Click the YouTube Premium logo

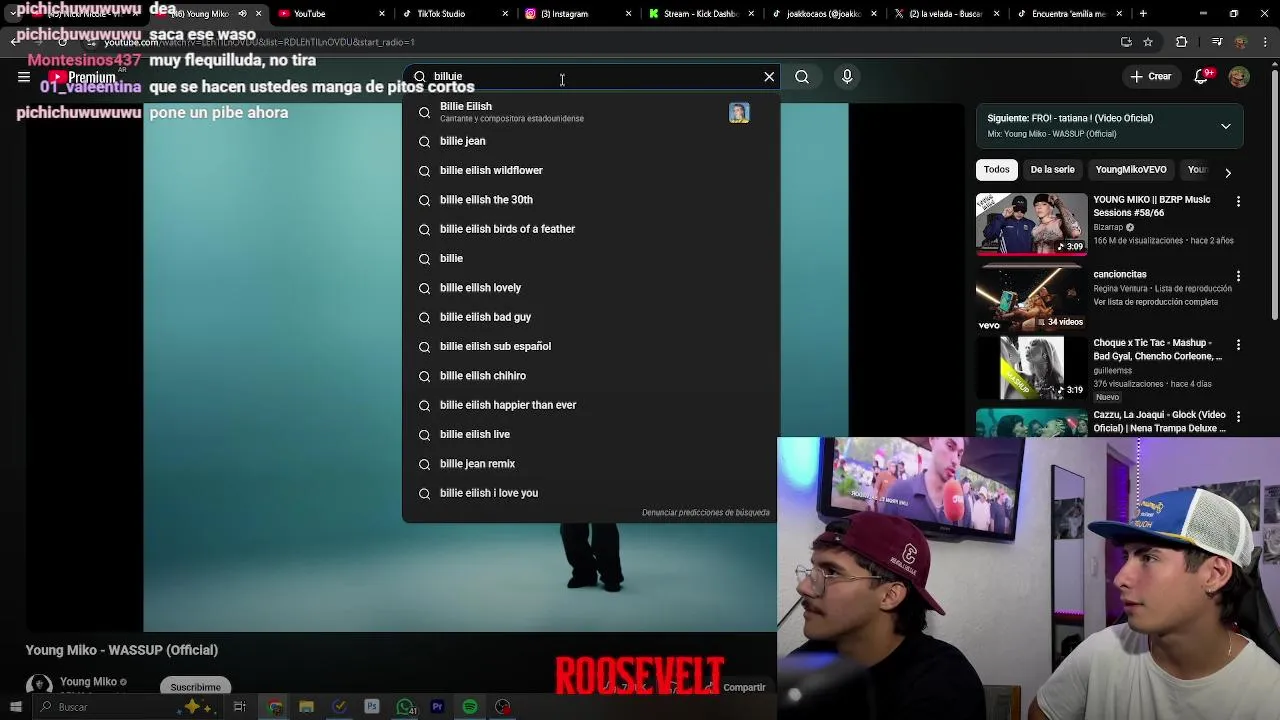(x=83, y=77)
